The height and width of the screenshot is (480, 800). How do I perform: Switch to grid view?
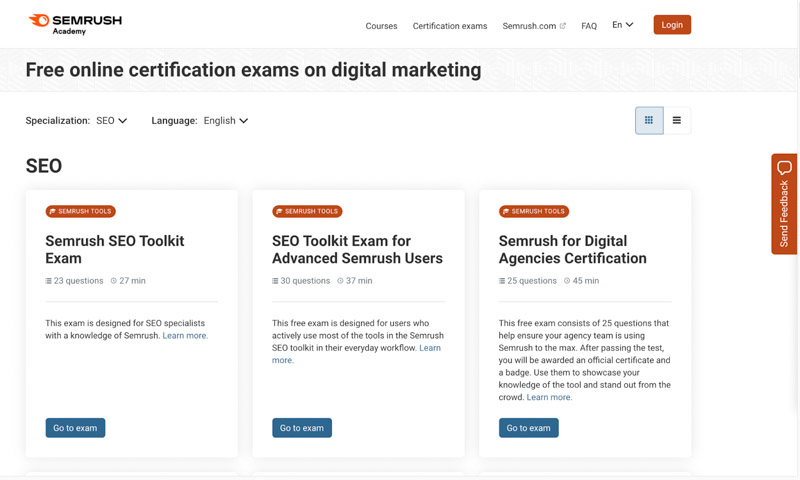pos(649,120)
